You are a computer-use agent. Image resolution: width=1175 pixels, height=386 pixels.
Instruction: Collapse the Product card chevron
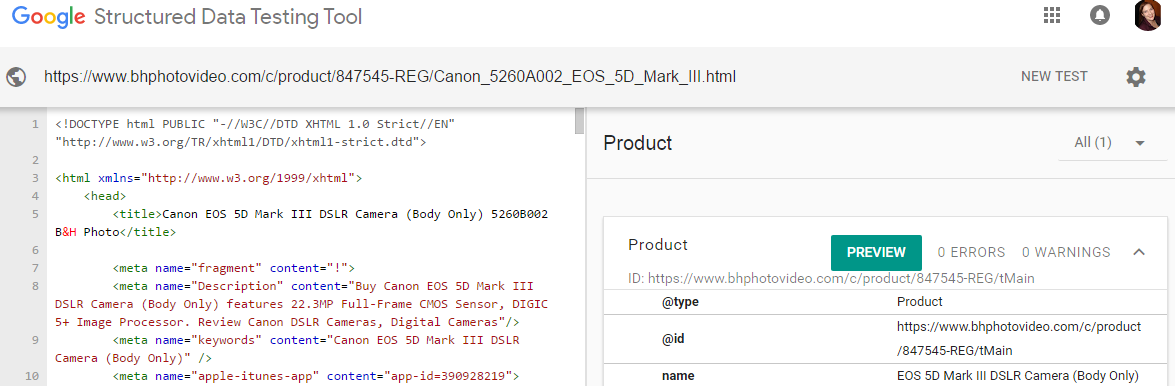(x=1139, y=252)
